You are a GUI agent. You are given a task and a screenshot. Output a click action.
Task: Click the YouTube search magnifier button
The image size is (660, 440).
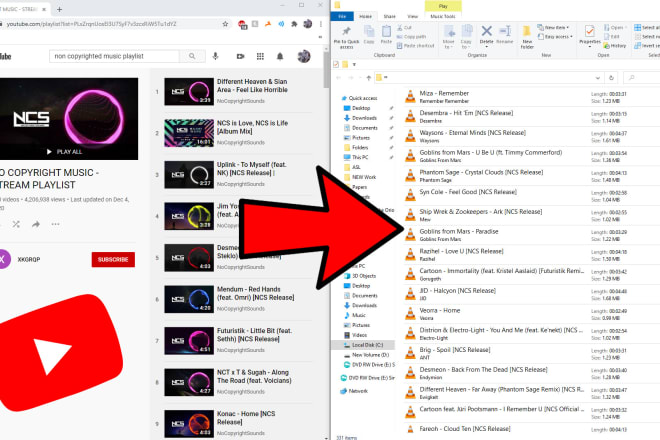click(x=192, y=56)
